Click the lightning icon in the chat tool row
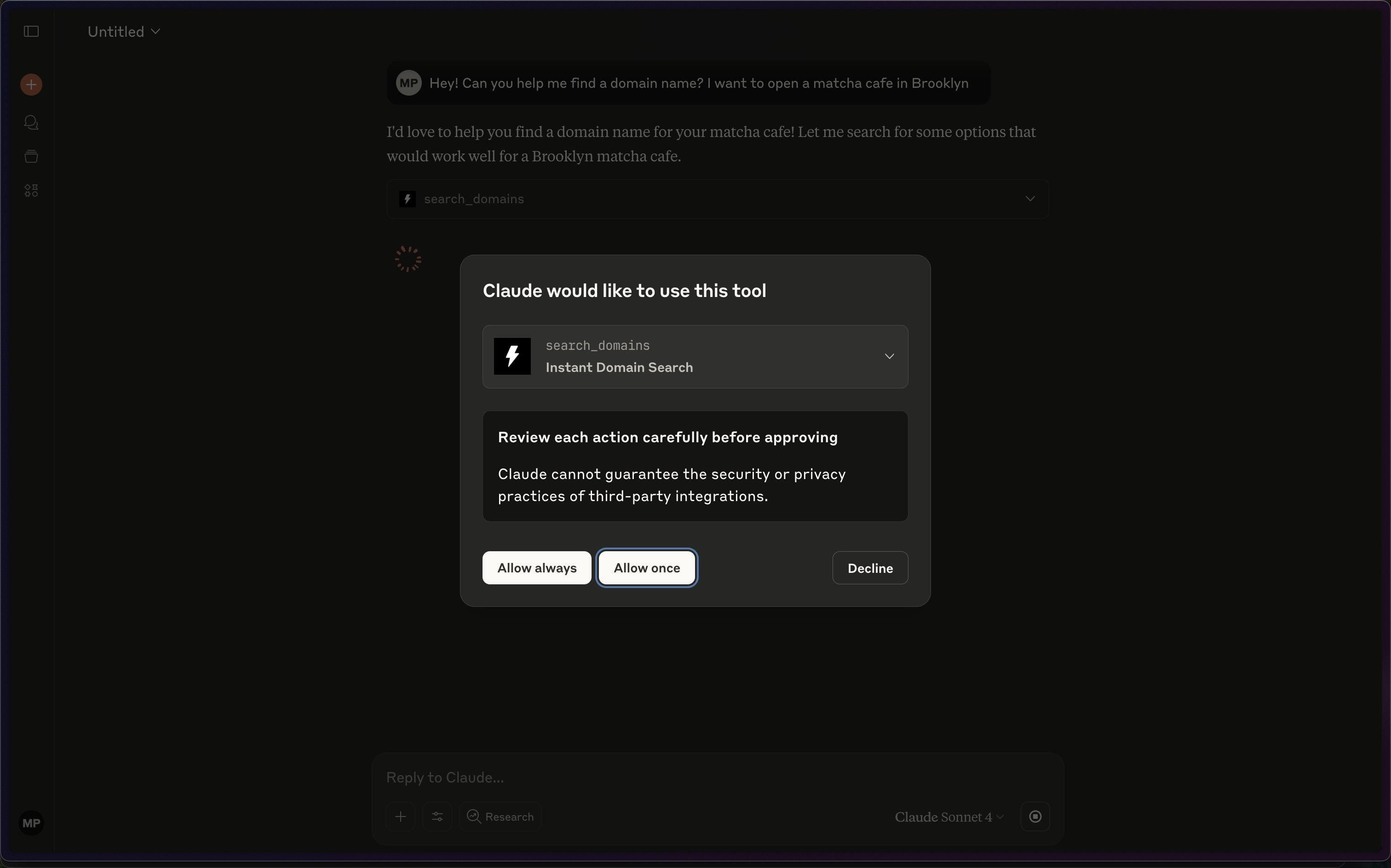 (x=407, y=199)
